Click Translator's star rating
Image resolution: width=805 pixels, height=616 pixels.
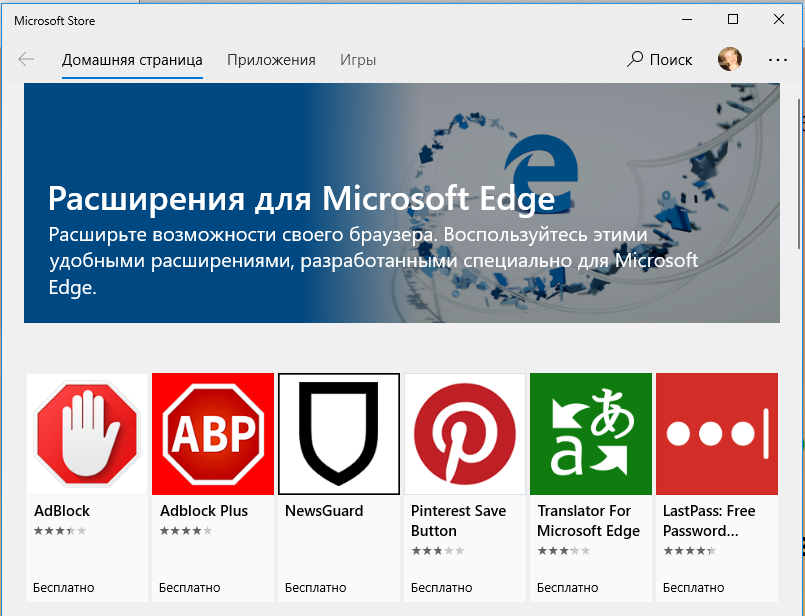click(x=564, y=551)
